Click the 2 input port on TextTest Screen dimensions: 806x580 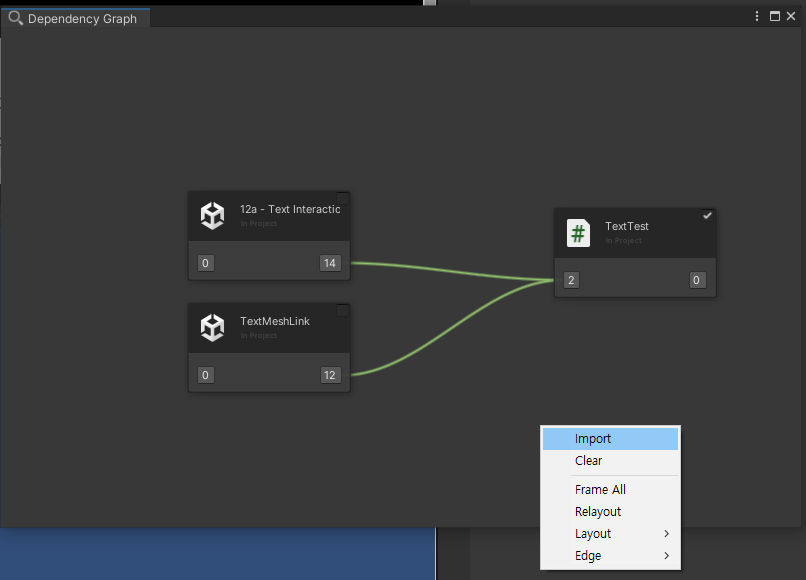(x=571, y=280)
